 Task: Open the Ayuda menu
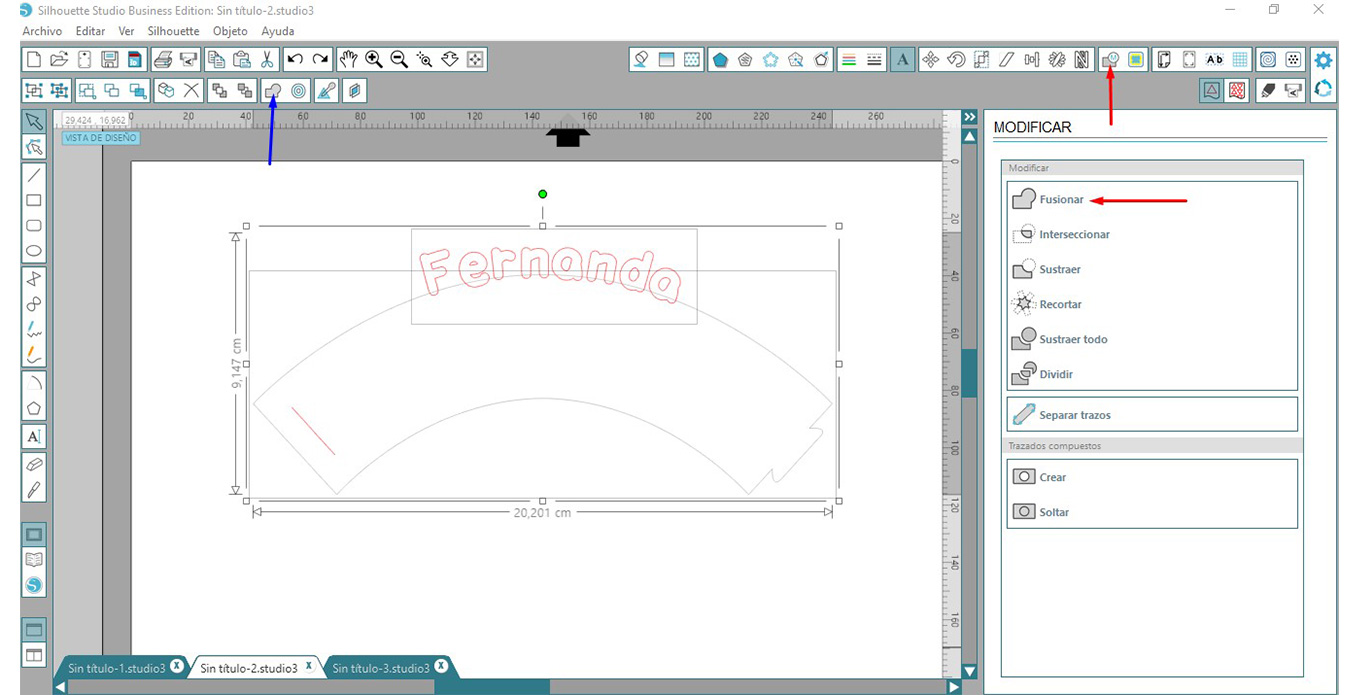click(x=278, y=31)
